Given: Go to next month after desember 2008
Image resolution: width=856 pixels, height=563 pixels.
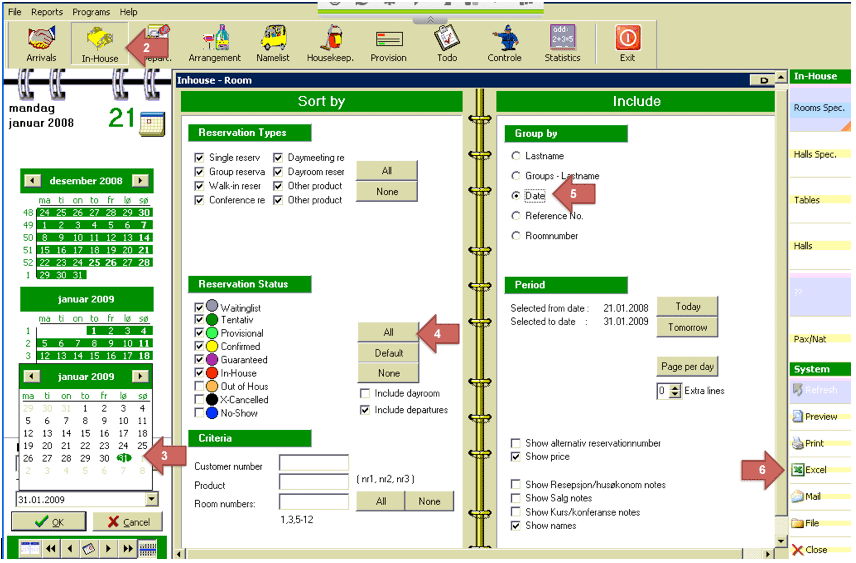Looking at the screenshot, I should [140, 181].
